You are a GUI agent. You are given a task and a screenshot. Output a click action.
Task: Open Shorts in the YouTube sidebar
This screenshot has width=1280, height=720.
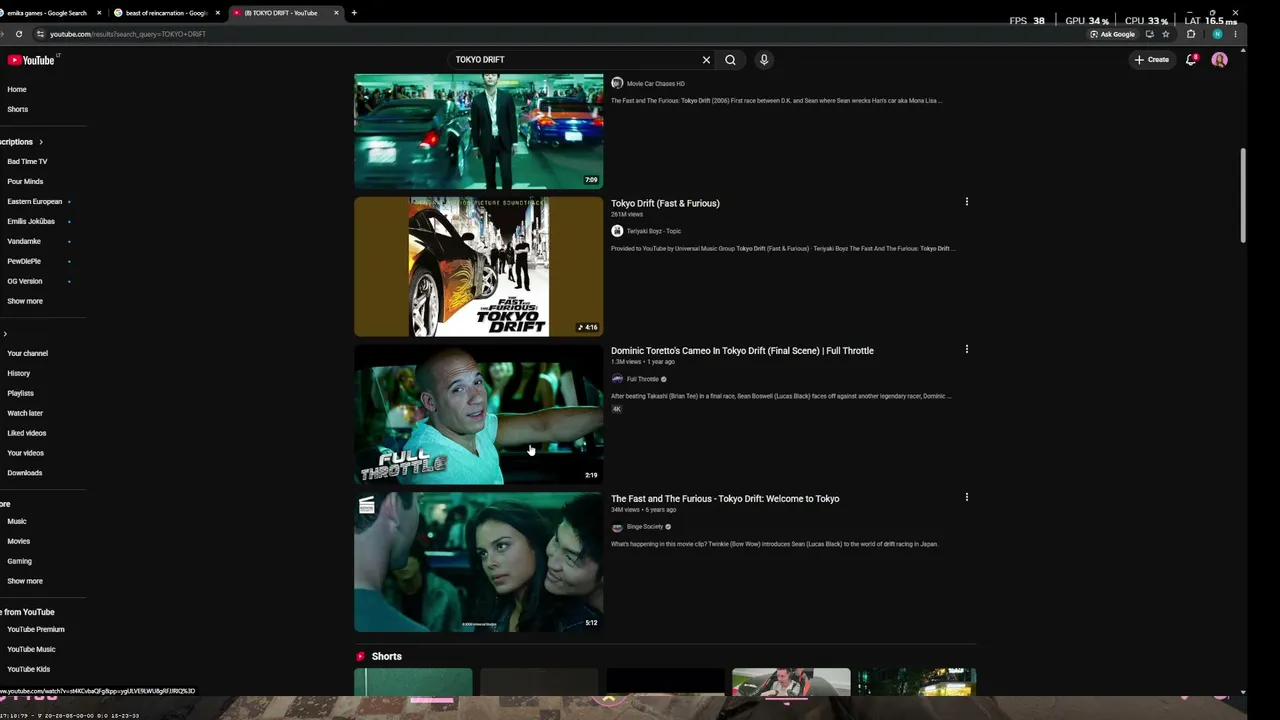tap(18, 109)
